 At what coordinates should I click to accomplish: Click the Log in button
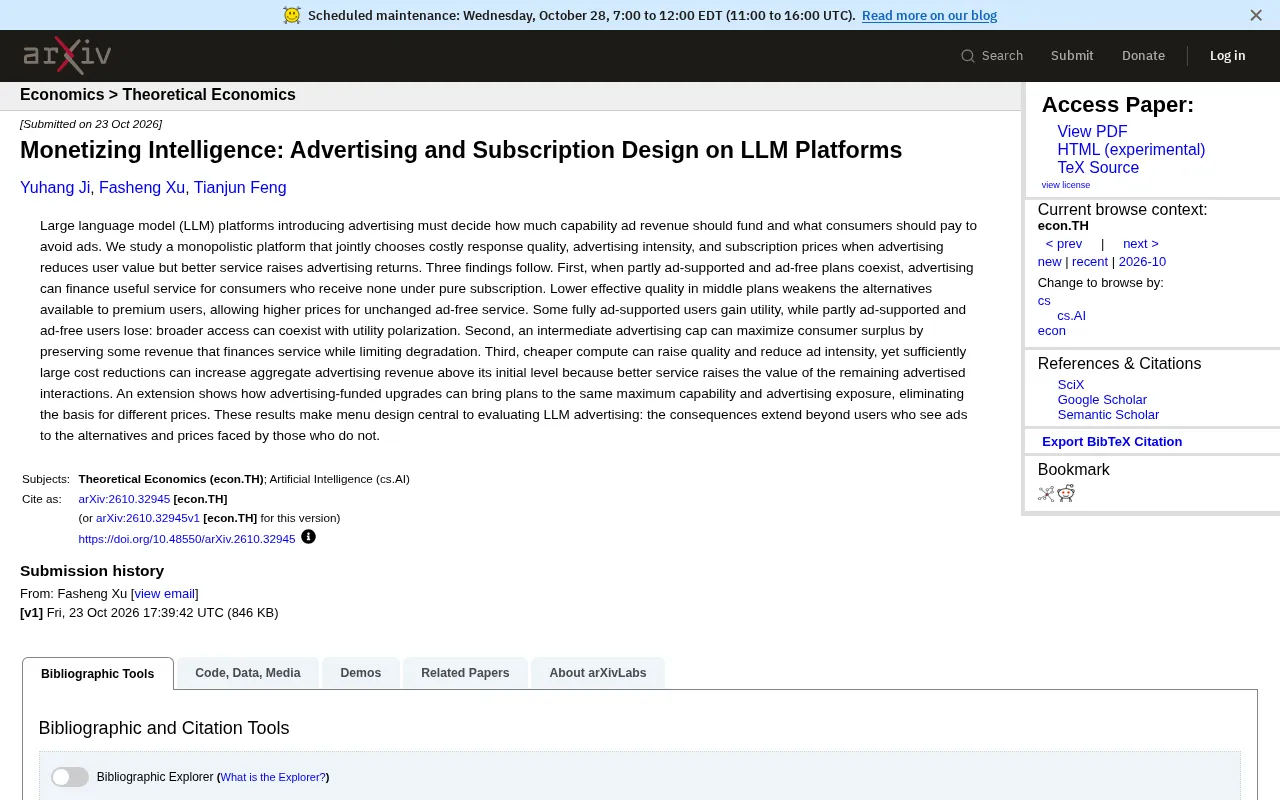coord(1227,56)
